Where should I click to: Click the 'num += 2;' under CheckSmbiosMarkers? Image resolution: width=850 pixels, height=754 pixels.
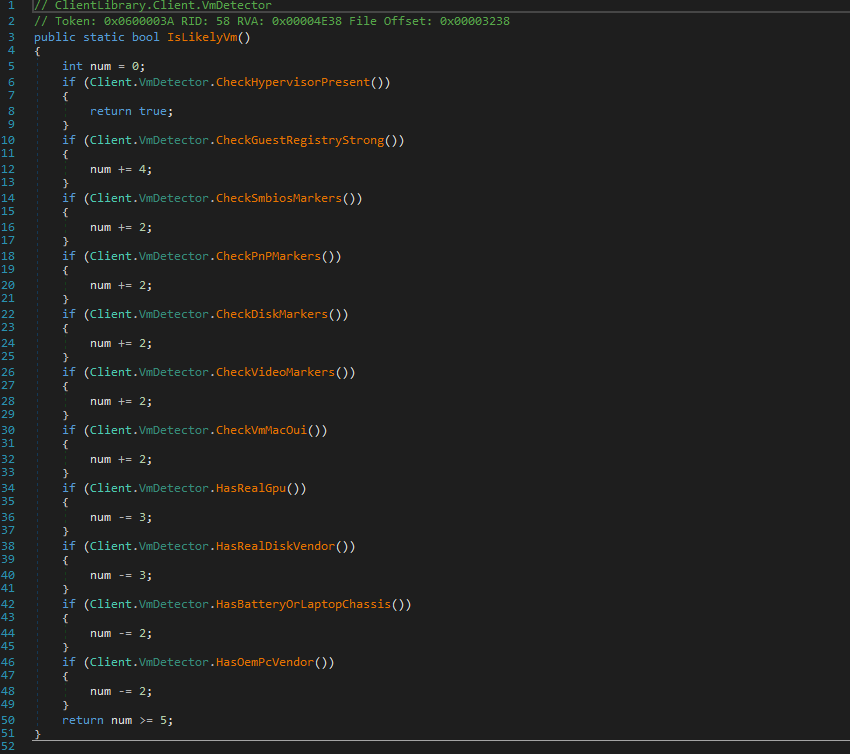point(121,228)
